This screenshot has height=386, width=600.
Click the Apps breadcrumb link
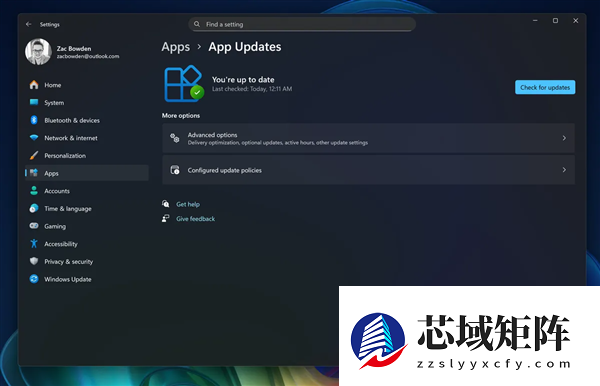[x=176, y=47]
